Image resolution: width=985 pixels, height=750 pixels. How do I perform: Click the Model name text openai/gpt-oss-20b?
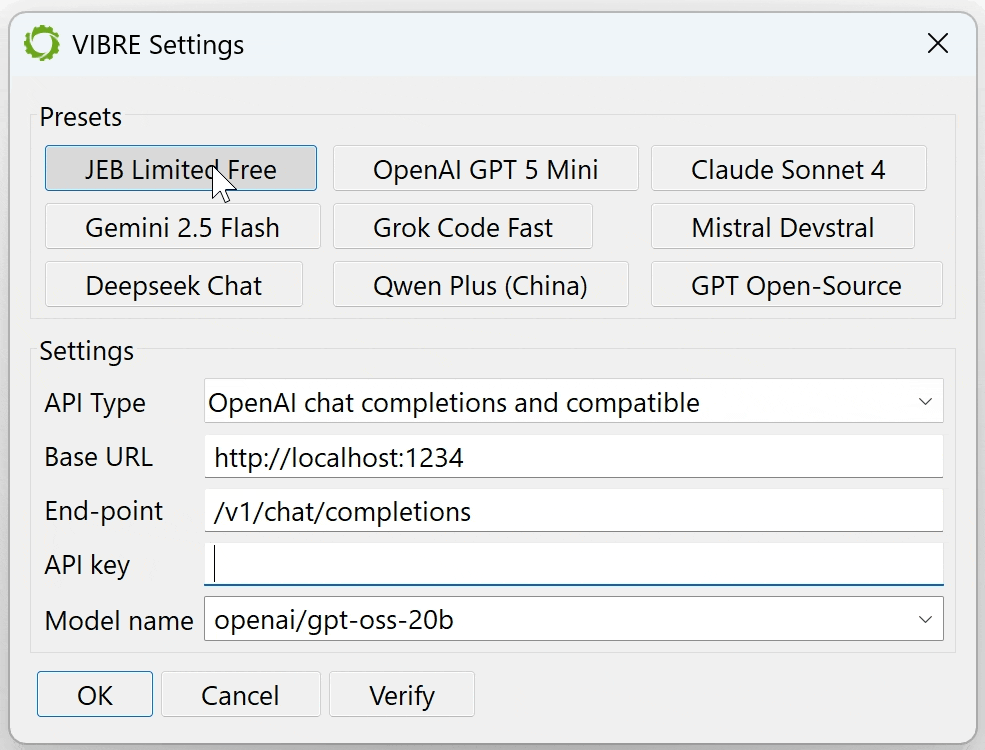[334, 620]
